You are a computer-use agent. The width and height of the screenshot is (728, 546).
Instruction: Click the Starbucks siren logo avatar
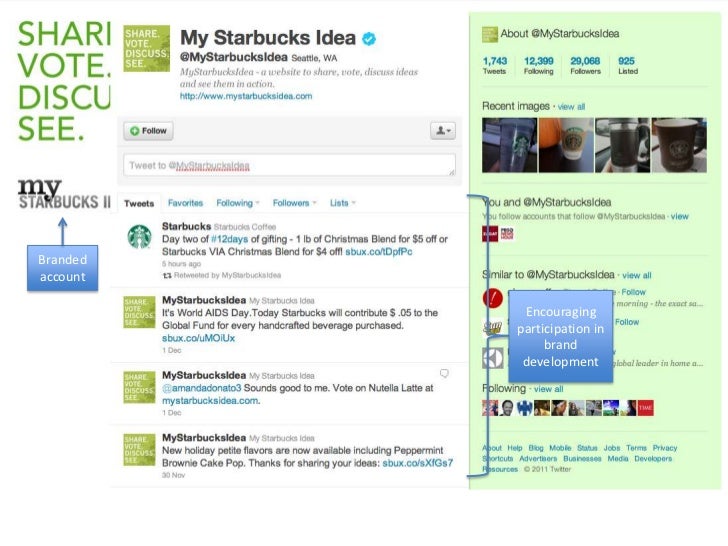click(x=139, y=237)
